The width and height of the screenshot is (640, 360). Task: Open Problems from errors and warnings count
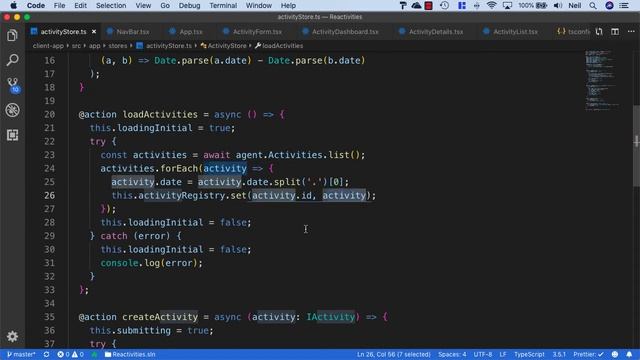(71, 354)
